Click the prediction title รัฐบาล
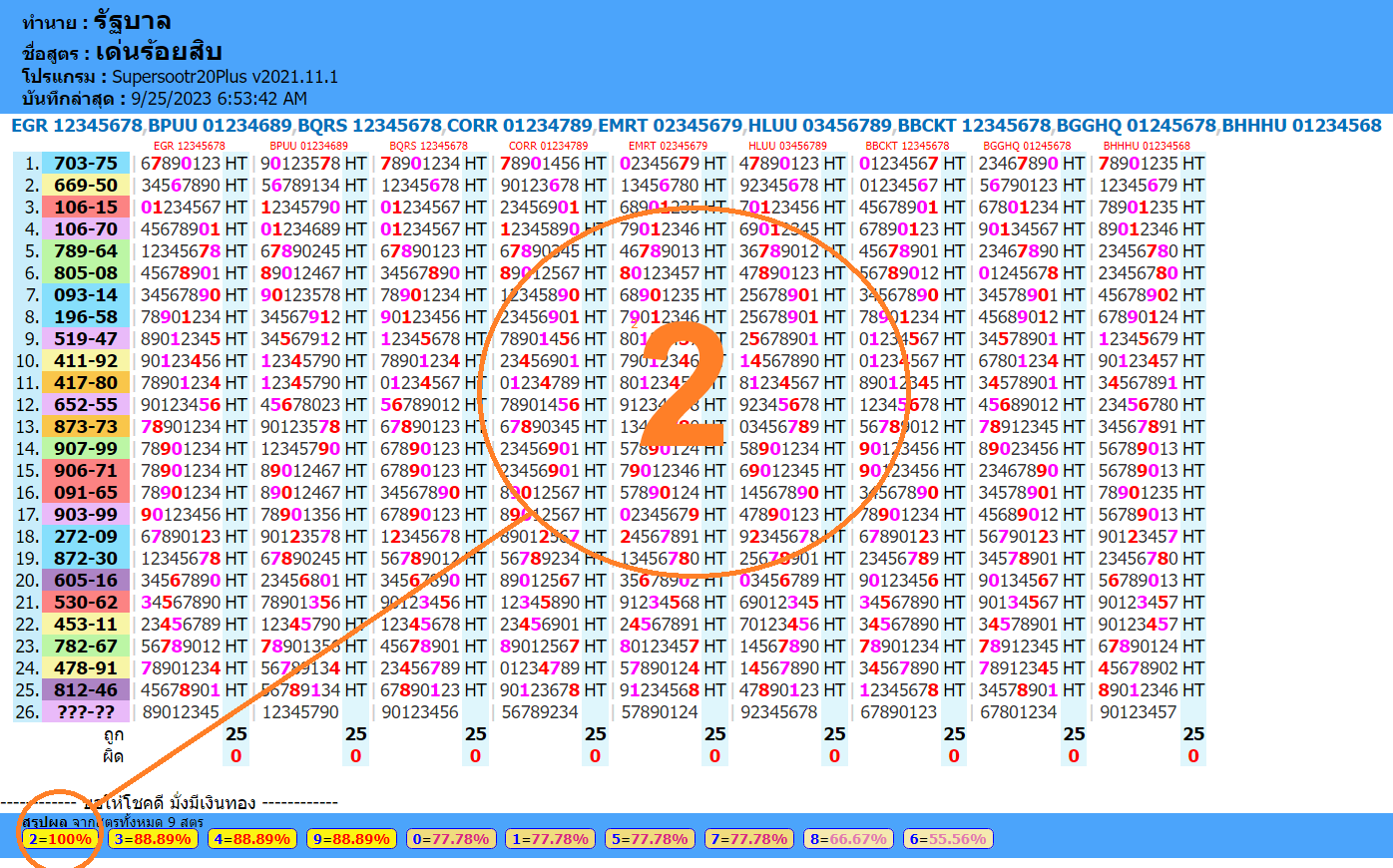The height and width of the screenshot is (868, 1393). 133,21
